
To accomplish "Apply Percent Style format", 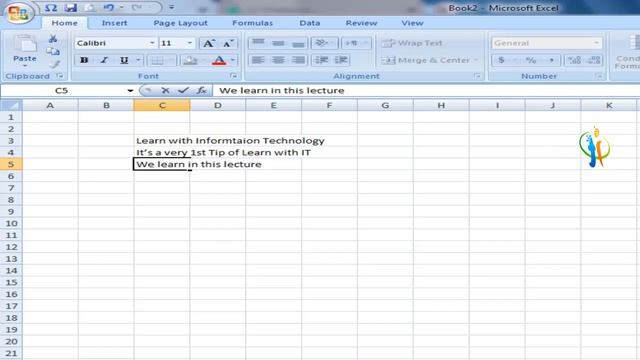I will click(x=531, y=60).
